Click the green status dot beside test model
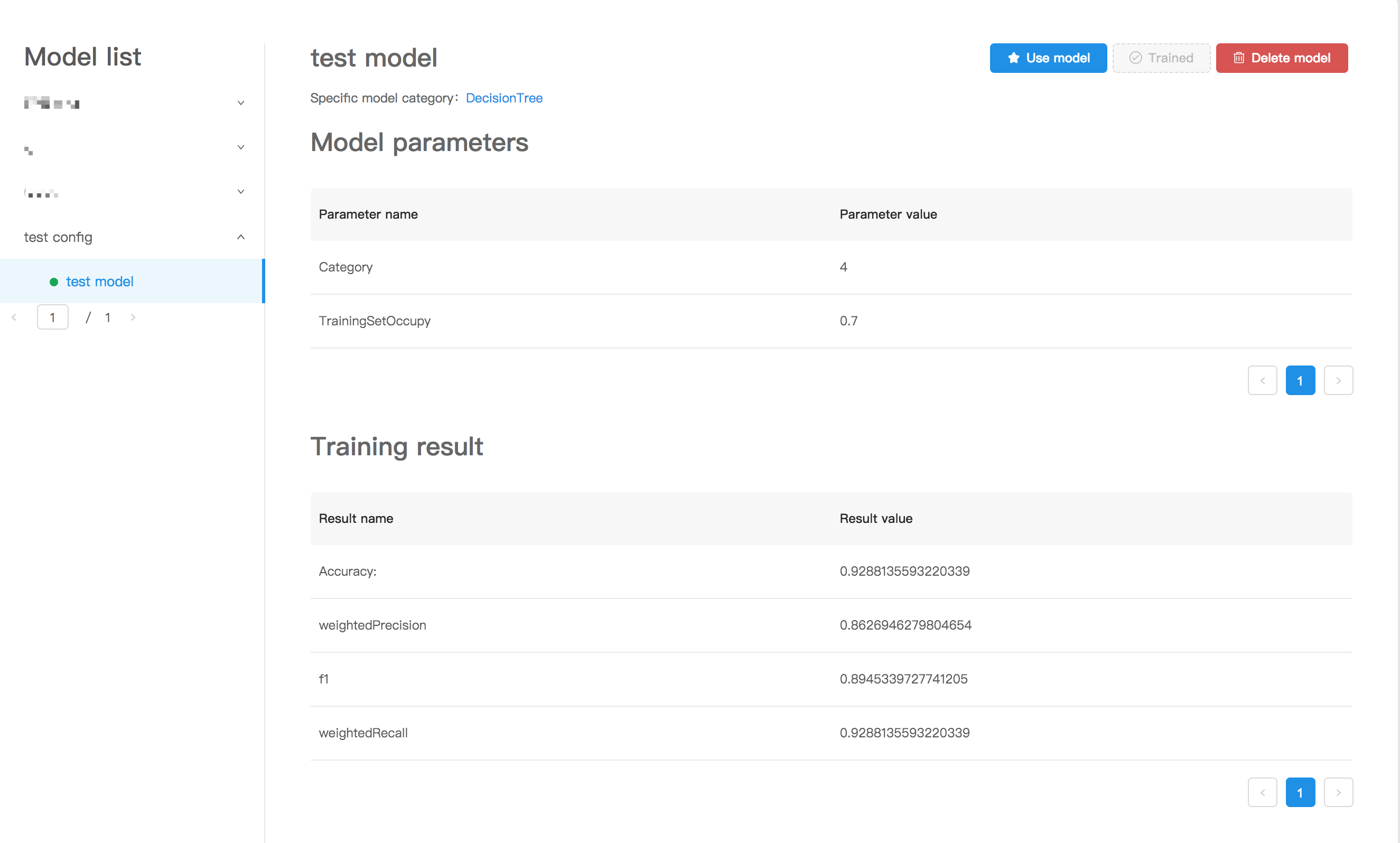The height and width of the screenshot is (843, 1400). [x=54, y=282]
